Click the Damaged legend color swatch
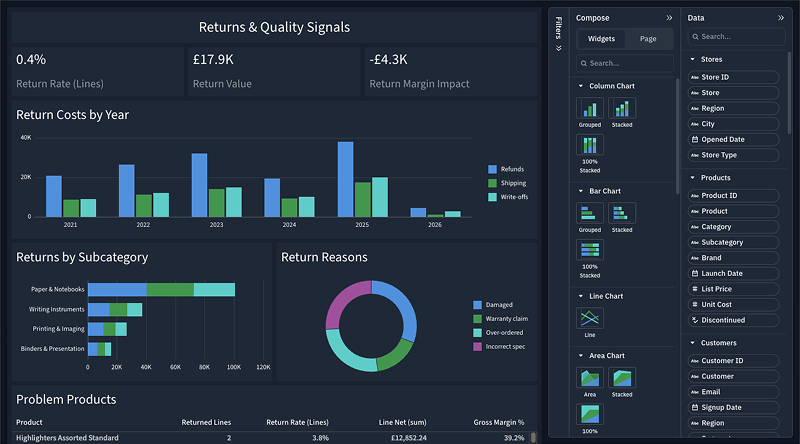Viewport: 800px width, 444px height. click(478, 304)
